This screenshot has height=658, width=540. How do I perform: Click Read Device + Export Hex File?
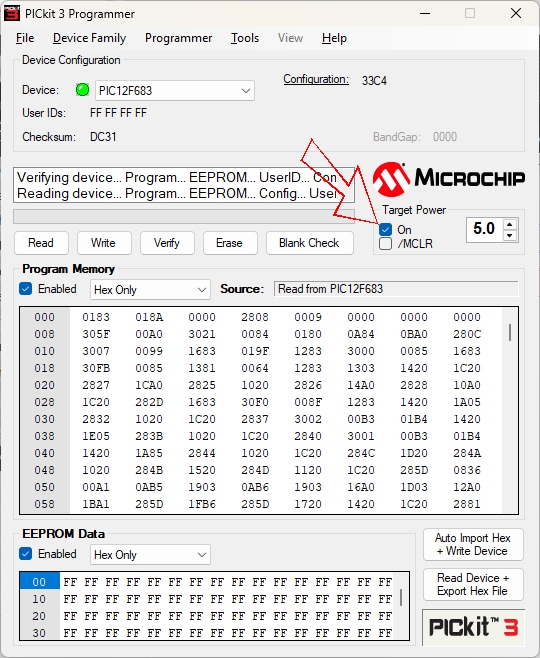473,584
